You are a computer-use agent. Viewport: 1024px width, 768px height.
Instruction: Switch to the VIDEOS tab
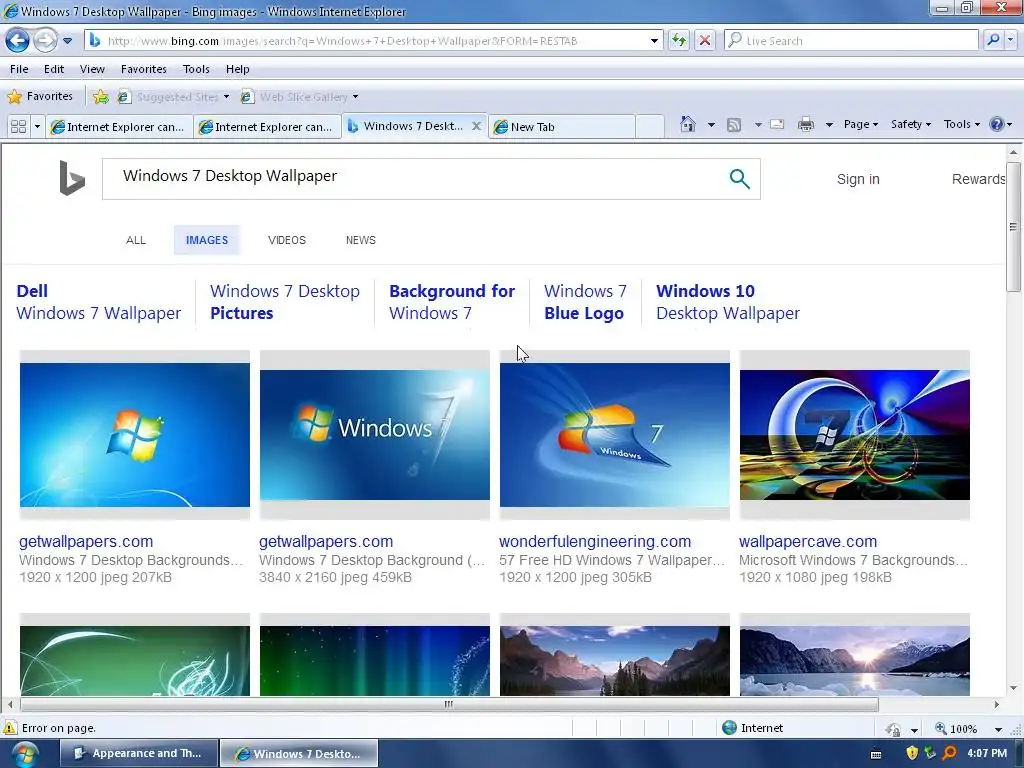[287, 240]
